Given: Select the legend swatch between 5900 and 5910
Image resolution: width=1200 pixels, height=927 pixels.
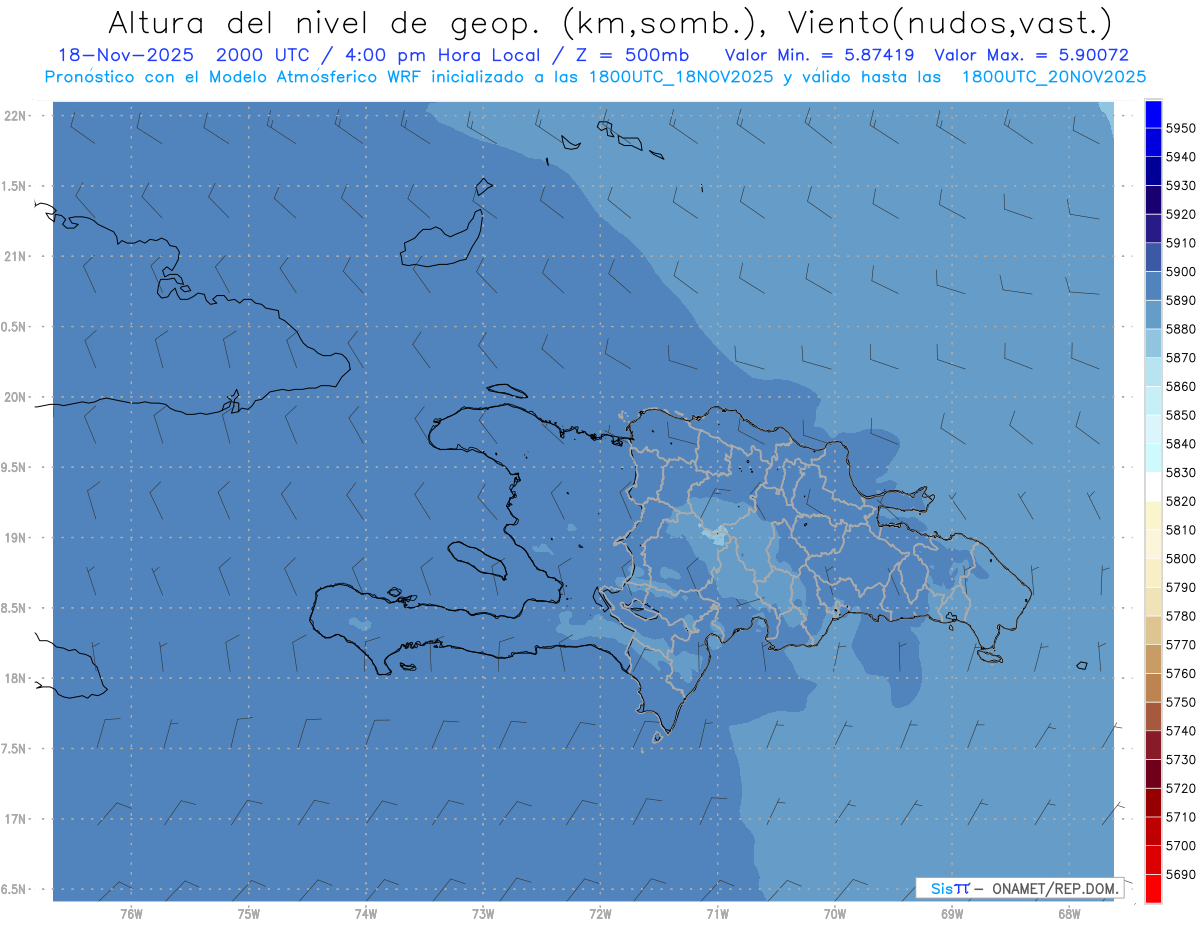Looking at the screenshot, I should coord(1153,257).
